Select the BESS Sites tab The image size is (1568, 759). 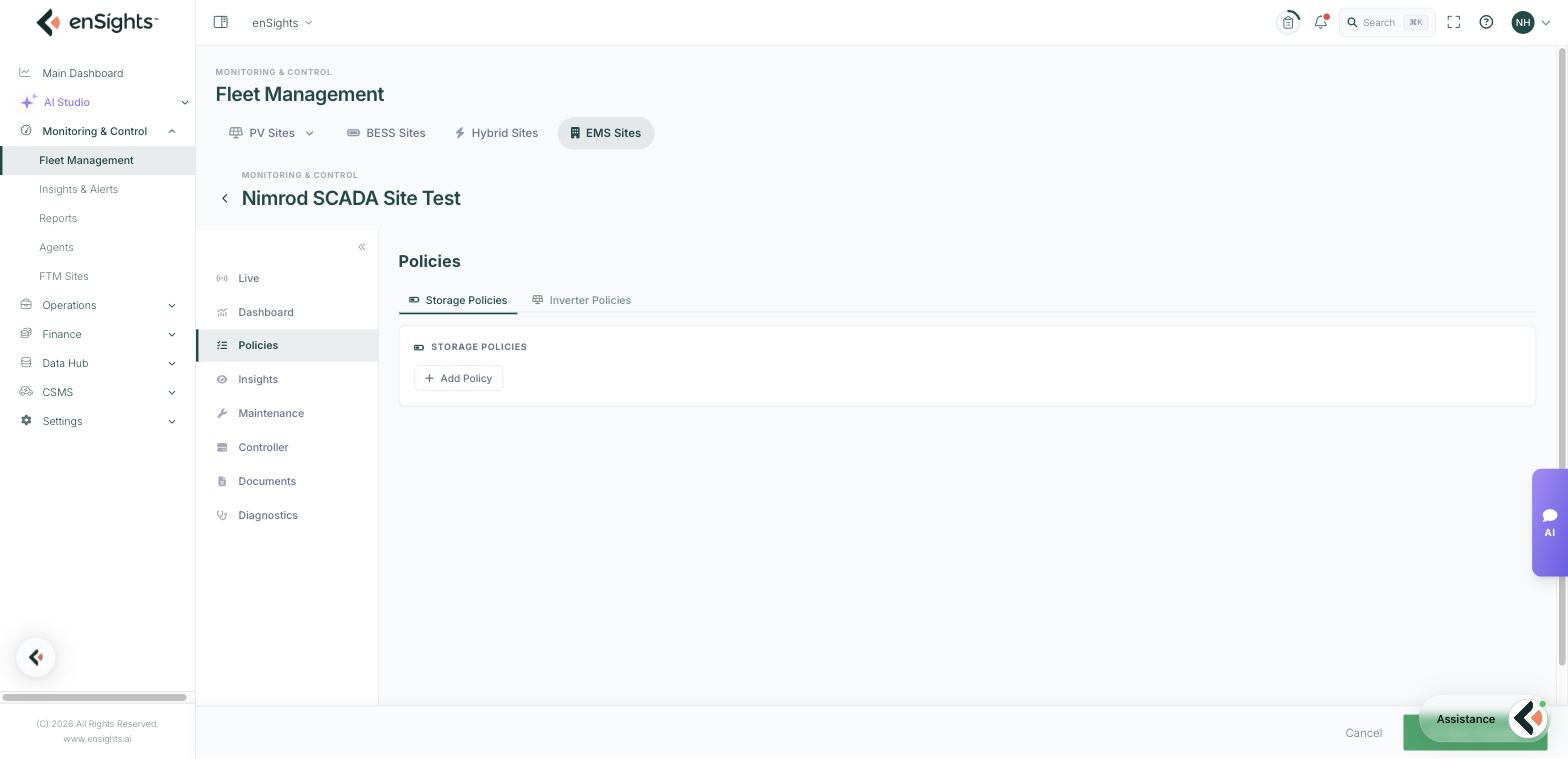point(386,133)
